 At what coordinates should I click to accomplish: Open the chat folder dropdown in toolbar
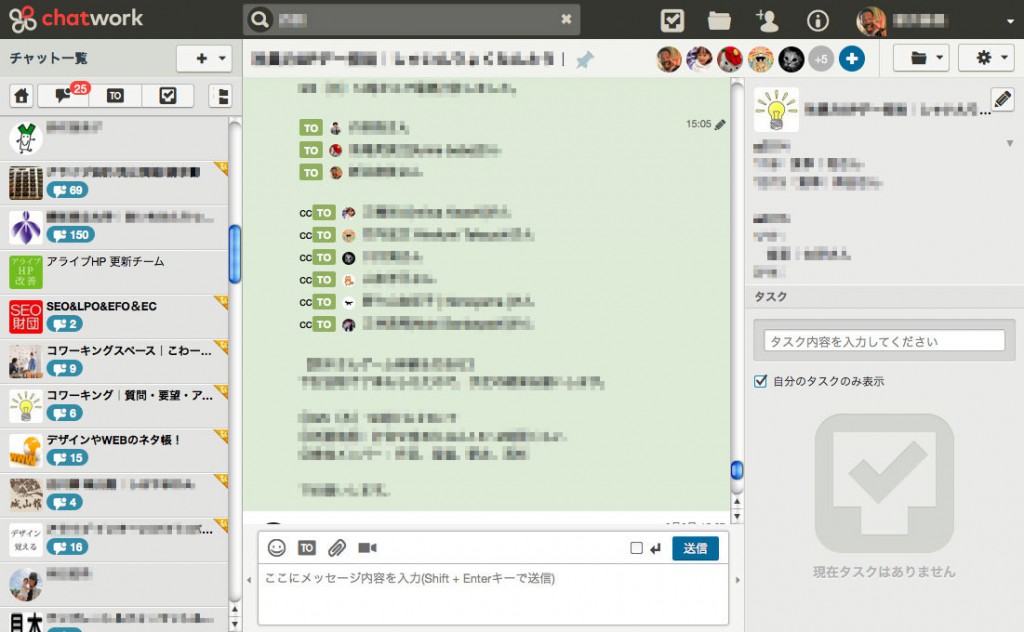[x=921, y=58]
